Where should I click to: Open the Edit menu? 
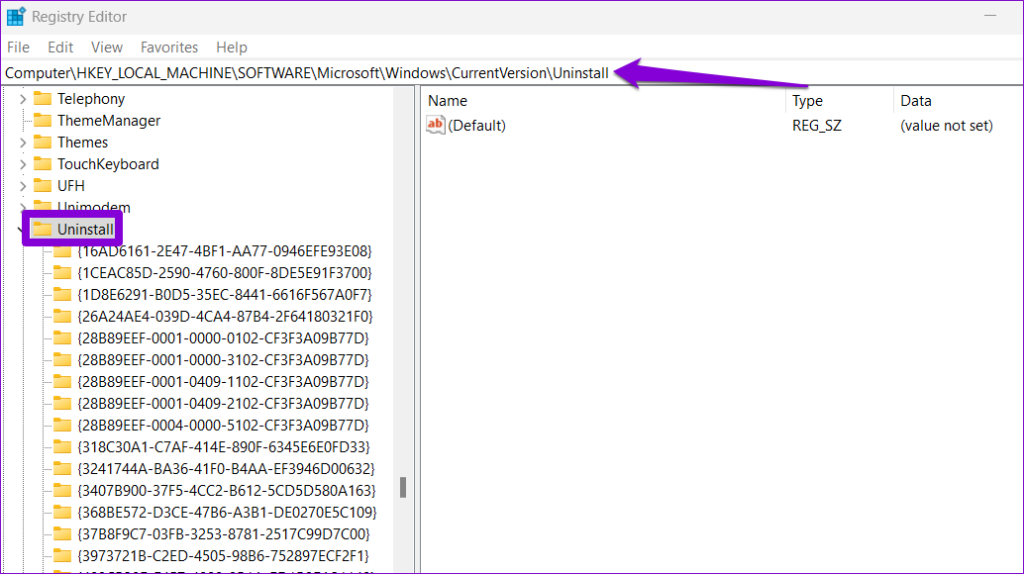tap(60, 47)
